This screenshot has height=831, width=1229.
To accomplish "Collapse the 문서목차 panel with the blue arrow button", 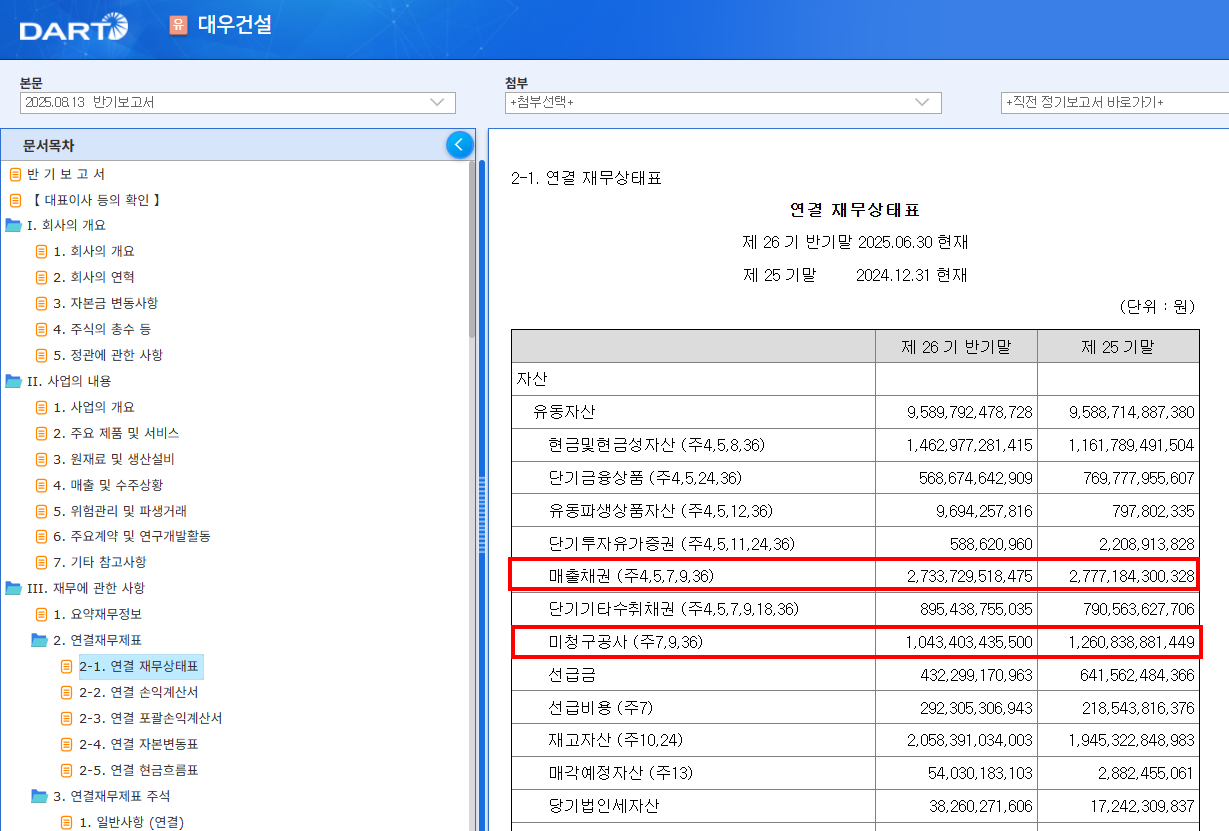I will [459, 145].
